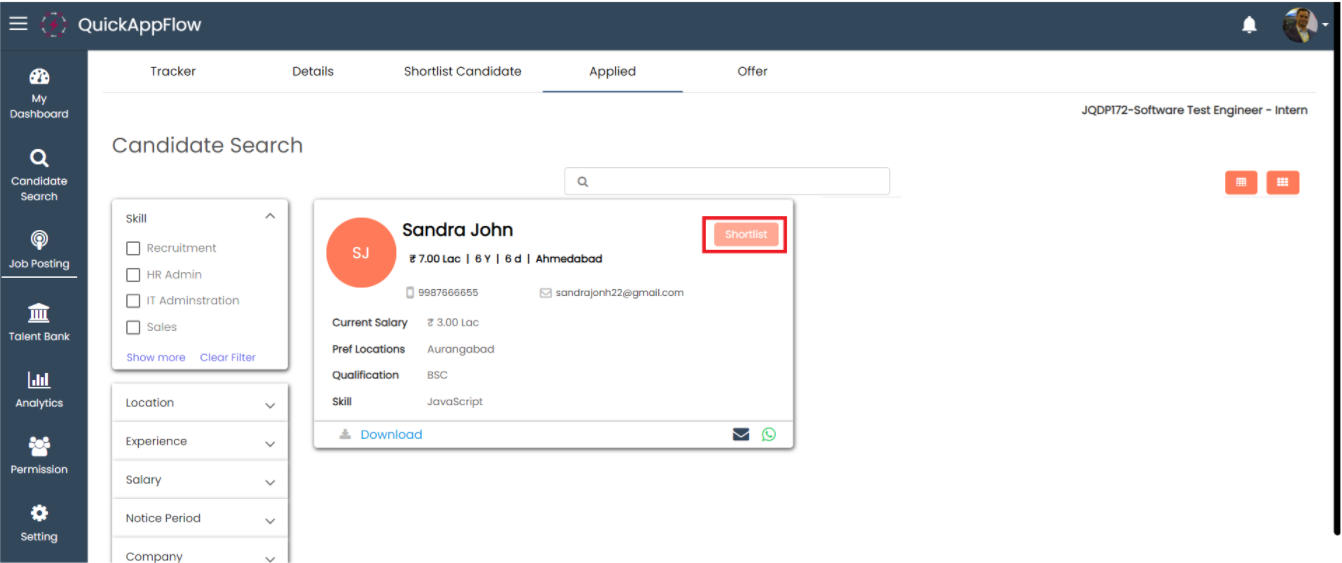The width and height of the screenshot is (1342, 563).
Task: Open Analytics from the sidebar
Action: [x=39, y=389]
